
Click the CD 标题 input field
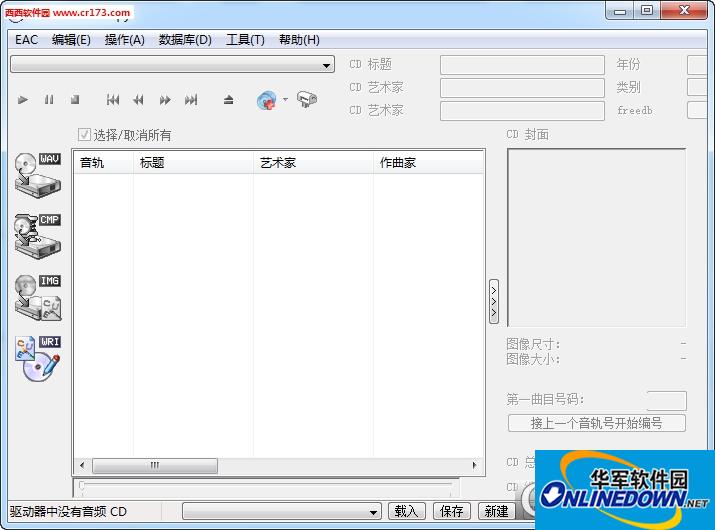tap(523, 65)
